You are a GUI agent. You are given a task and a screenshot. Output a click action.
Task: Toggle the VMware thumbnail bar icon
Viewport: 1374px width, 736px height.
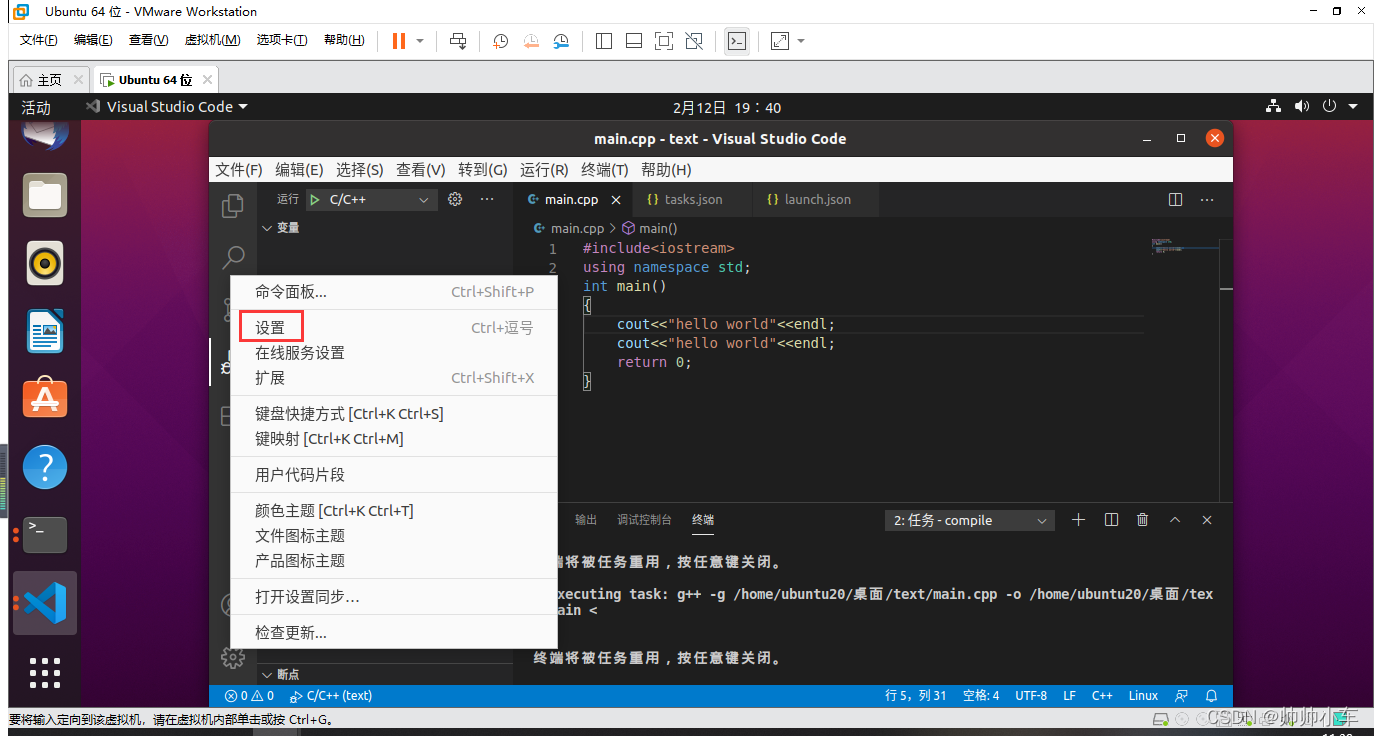634,41
